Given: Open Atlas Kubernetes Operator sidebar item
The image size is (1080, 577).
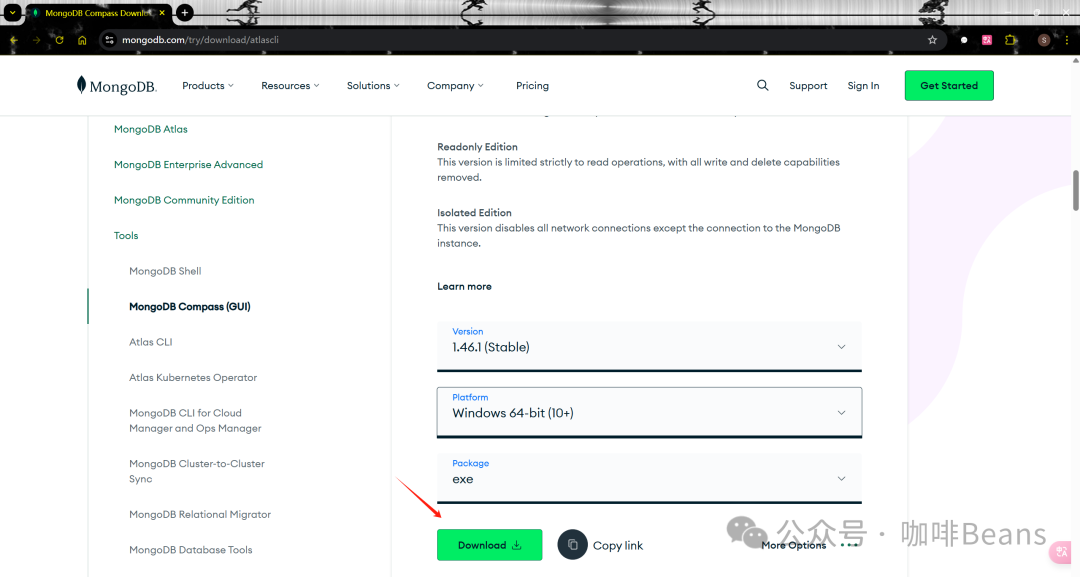Looking at the screenshot, I should [193, 377].
